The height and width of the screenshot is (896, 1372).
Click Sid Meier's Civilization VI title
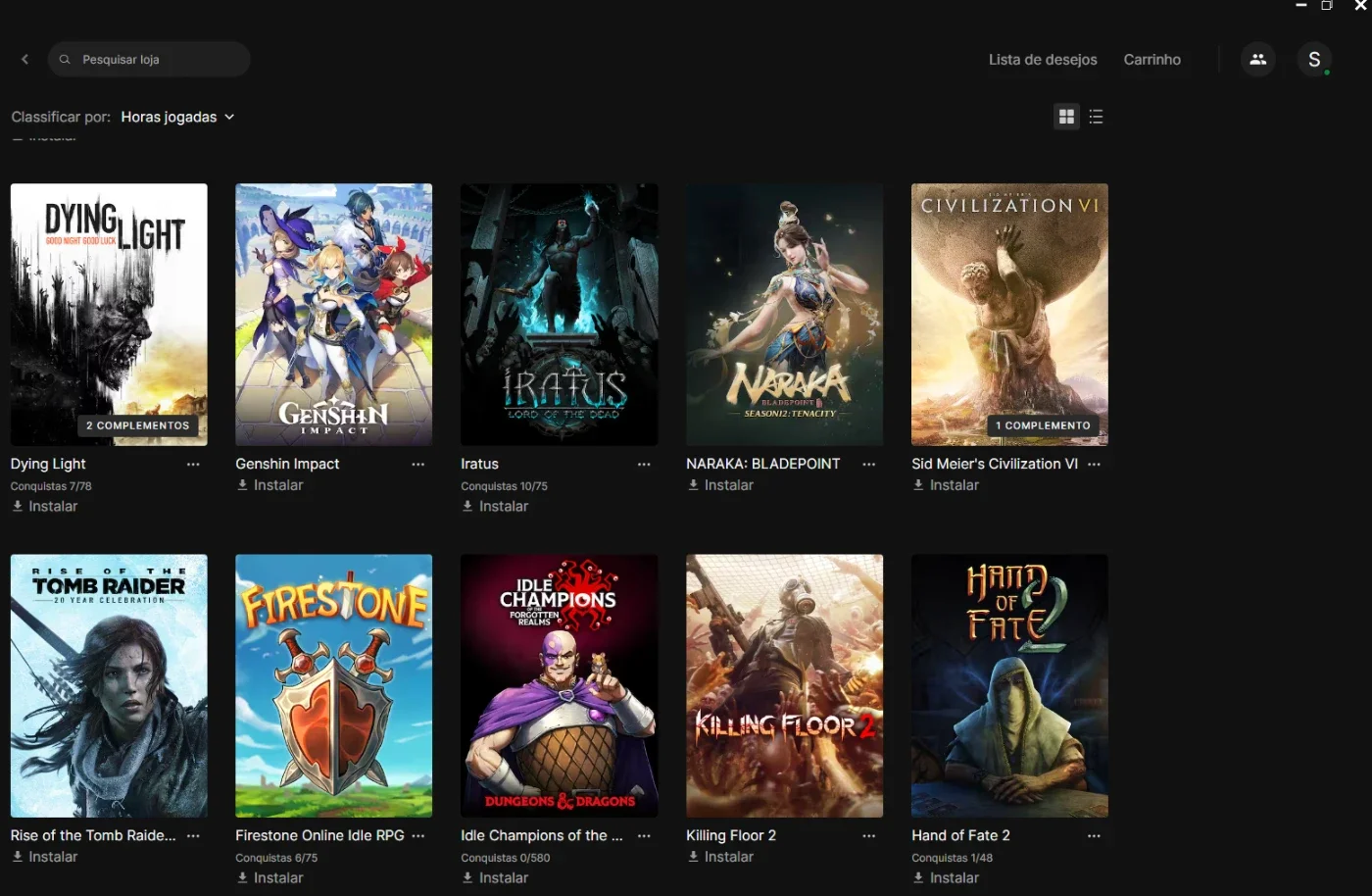995,465
